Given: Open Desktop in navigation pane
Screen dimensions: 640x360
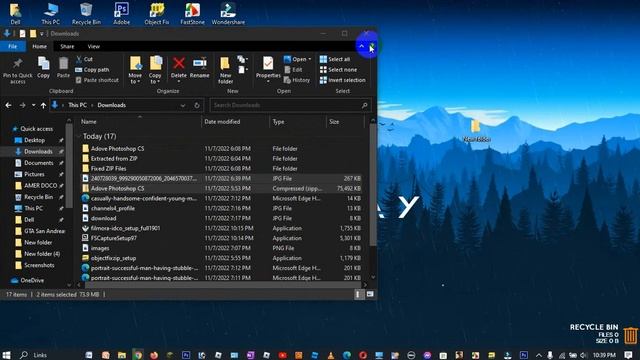Looking at the screenshot, I should (34, 140).
